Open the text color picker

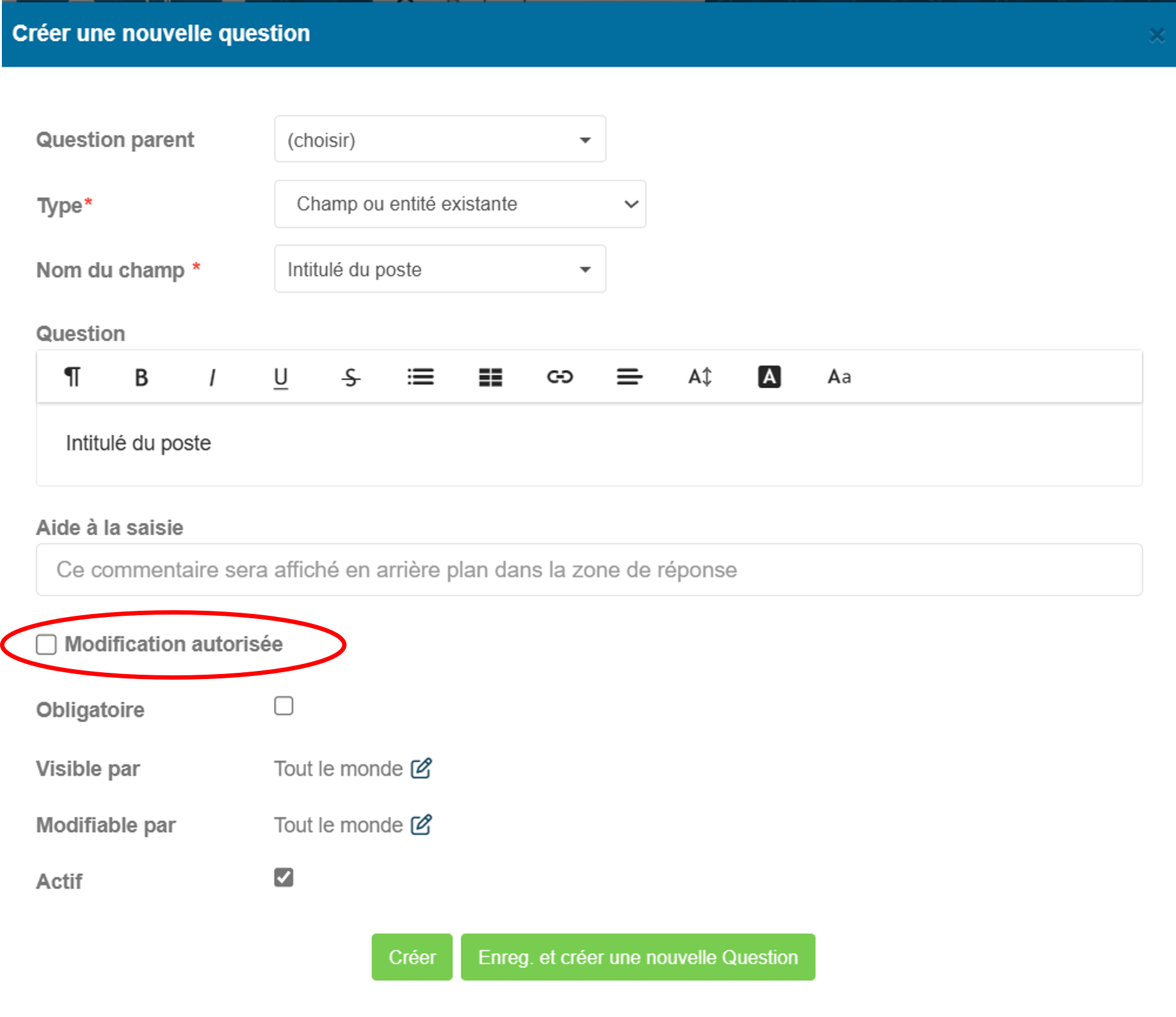coord(769,377)
